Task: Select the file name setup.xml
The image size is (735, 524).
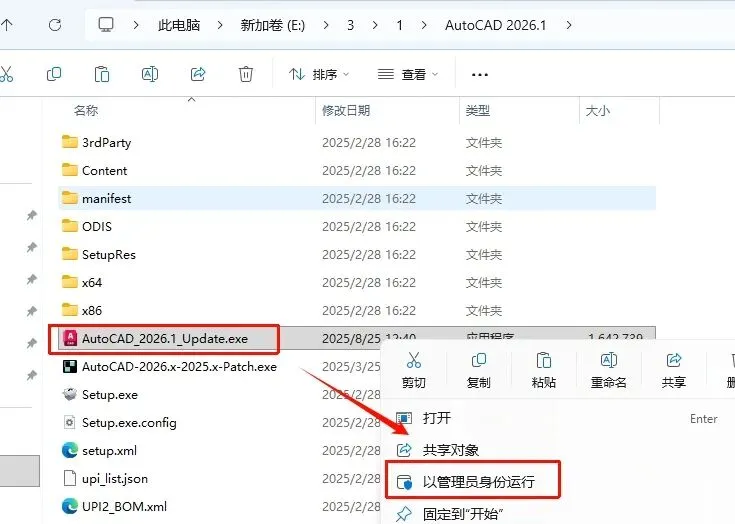Action: pyautogui.click(x=109, y=450)
